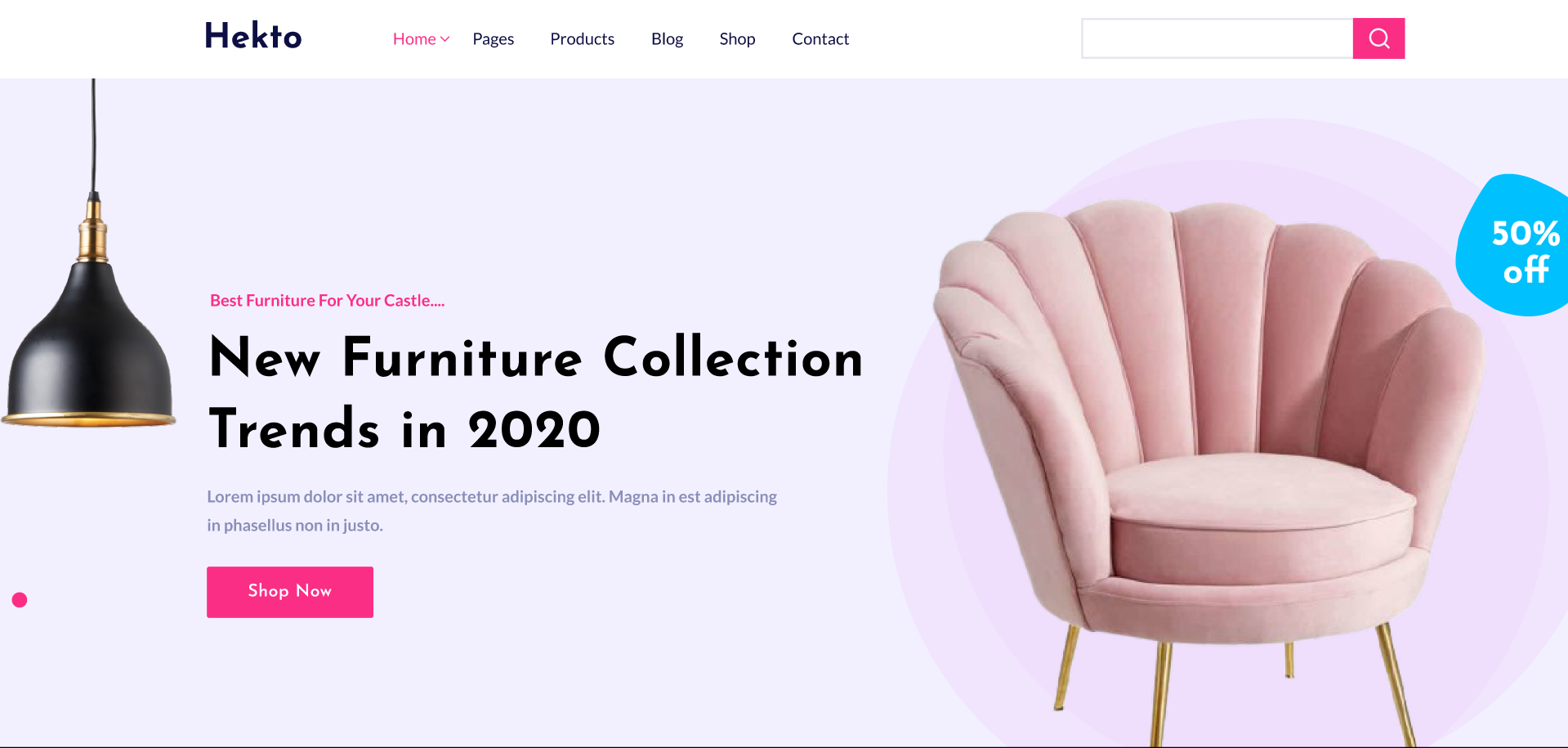The width and height of the screenshot is (1568, 748).
Task: Visit the Contact page link
Action: pos(820,39)
